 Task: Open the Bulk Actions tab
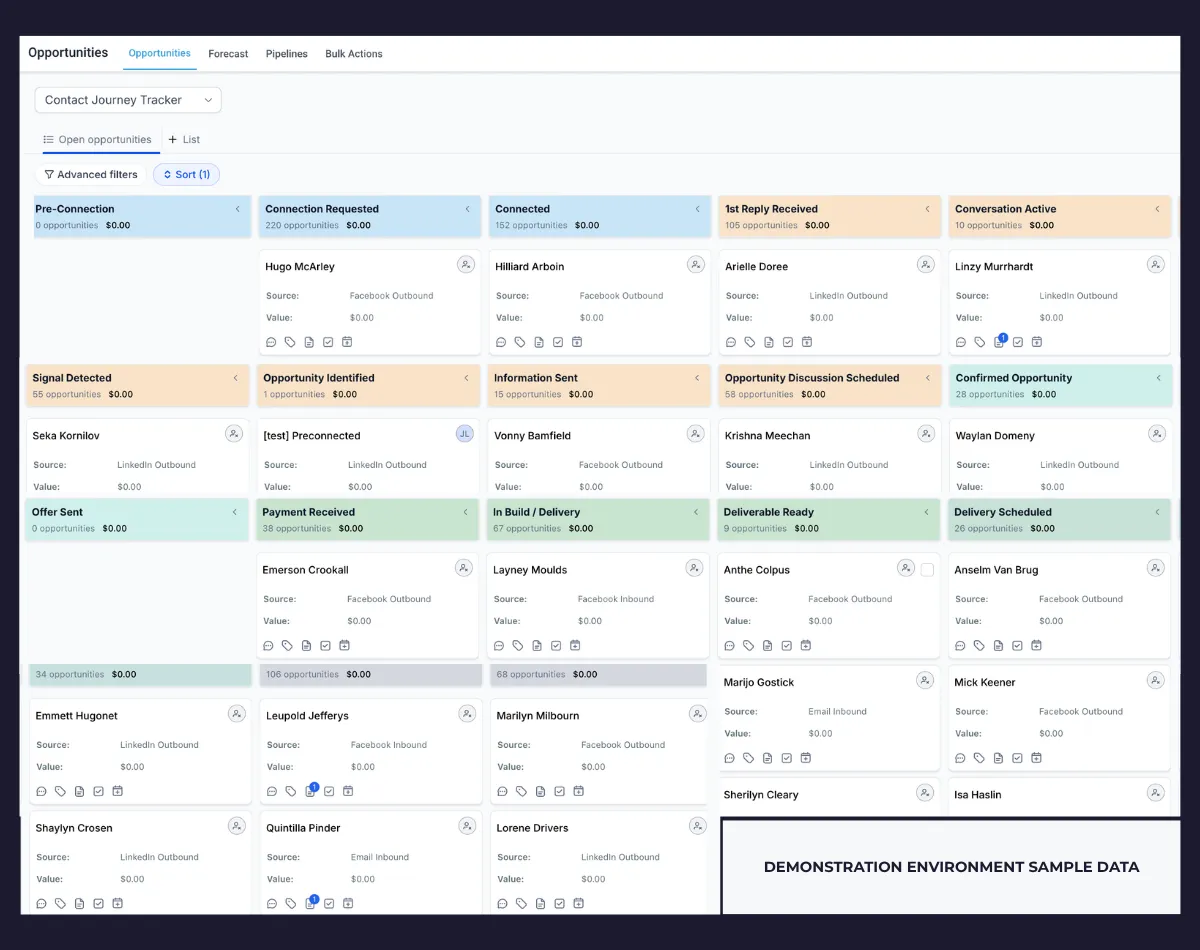(x=354, y=54)
